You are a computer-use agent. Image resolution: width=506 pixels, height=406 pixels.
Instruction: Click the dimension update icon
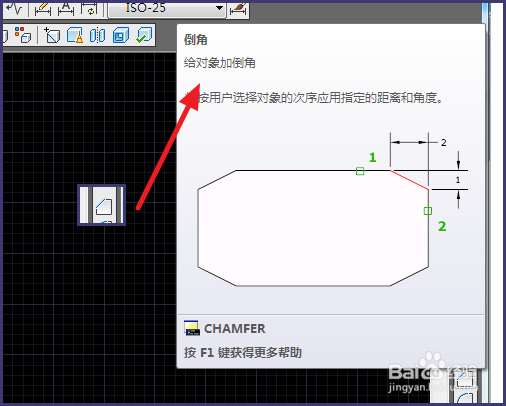pyautogui.click(x=89, y=9)
